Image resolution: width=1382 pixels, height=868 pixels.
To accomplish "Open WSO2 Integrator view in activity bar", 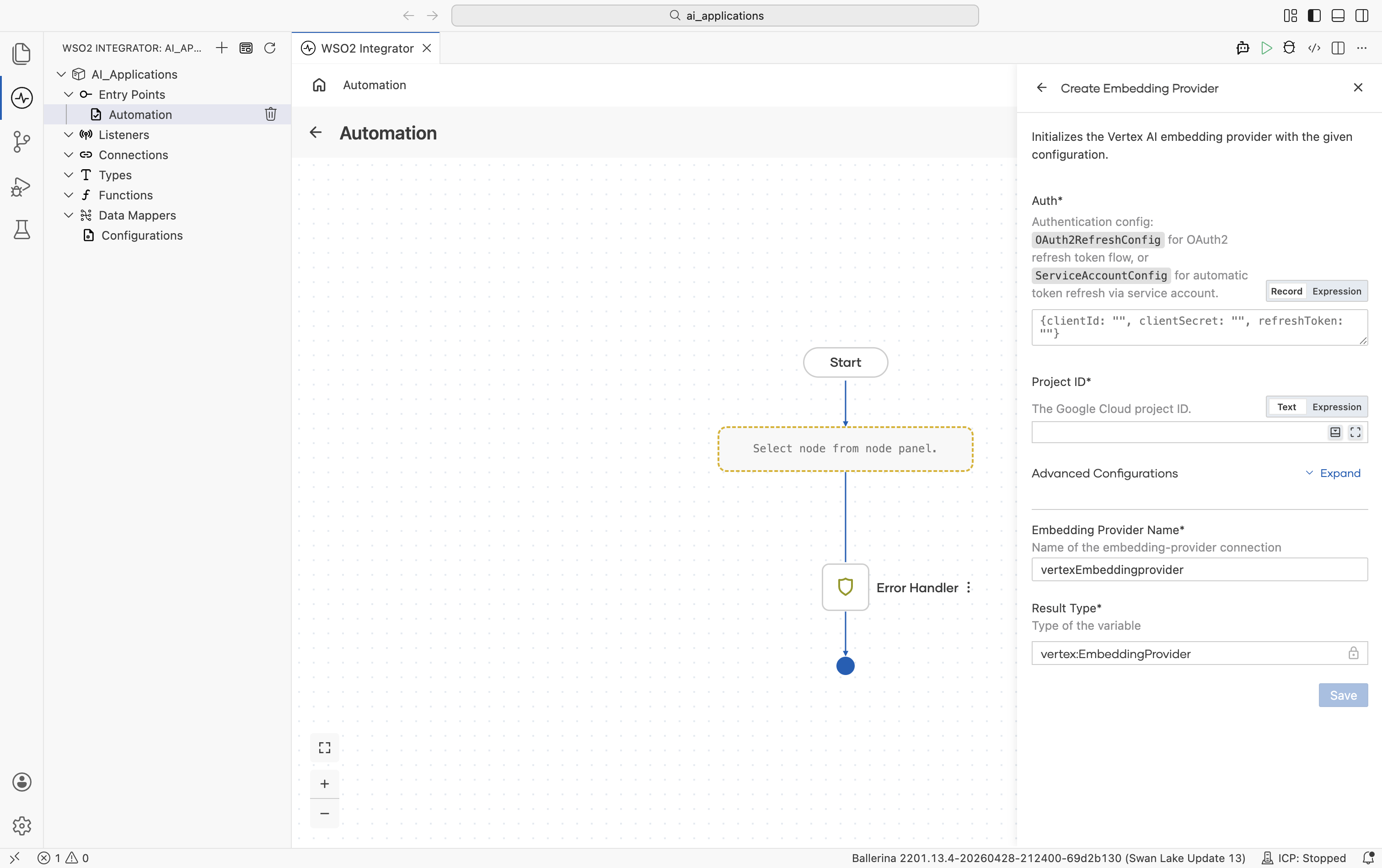I will point(22,97).
